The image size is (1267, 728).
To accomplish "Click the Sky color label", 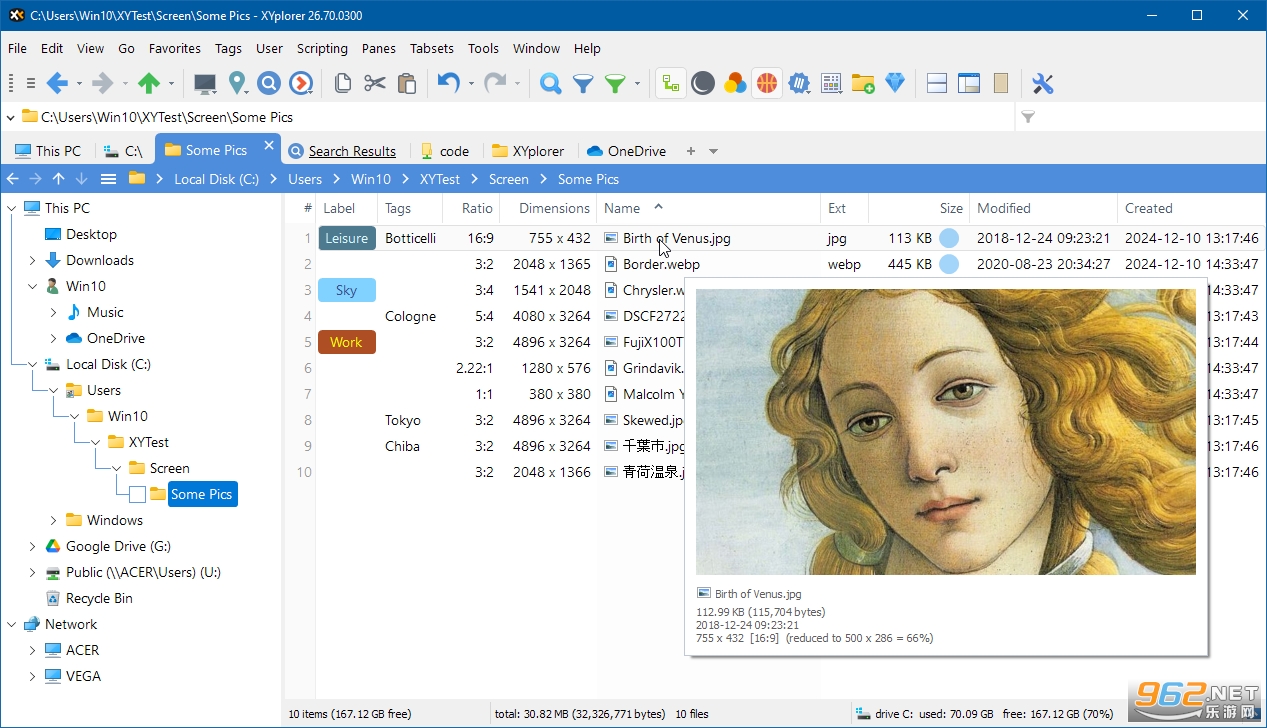I will pyautogui.click(x=347, y=290).
